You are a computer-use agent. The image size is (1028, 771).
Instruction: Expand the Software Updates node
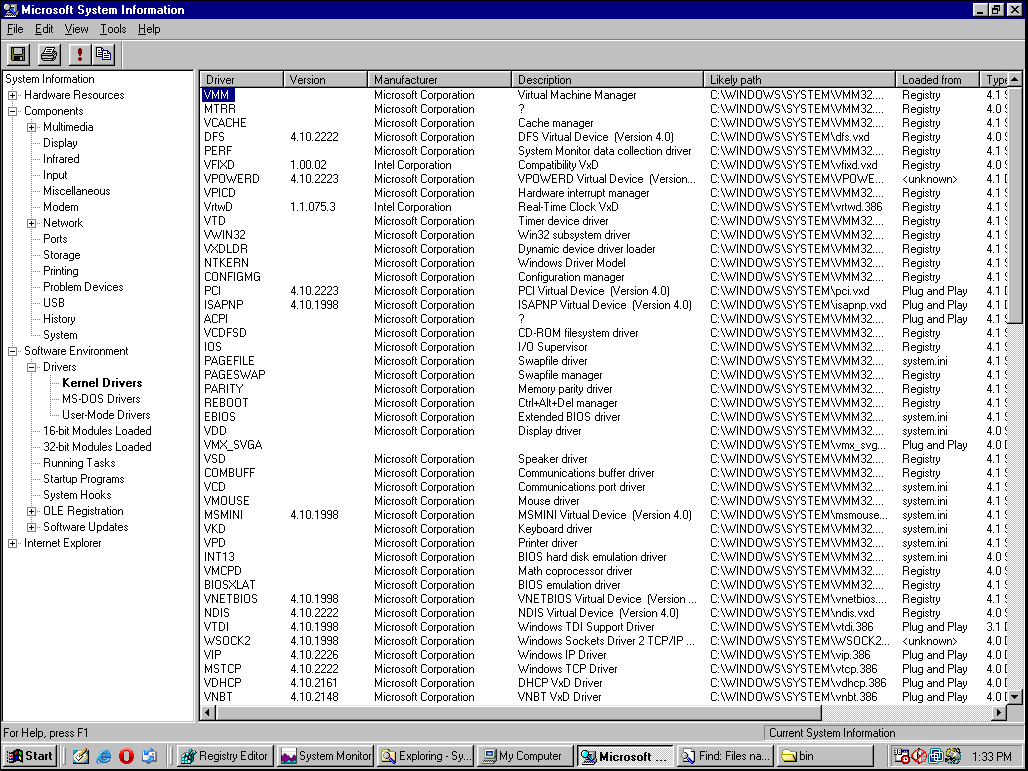pyautogui.click(x=31, y=527)
